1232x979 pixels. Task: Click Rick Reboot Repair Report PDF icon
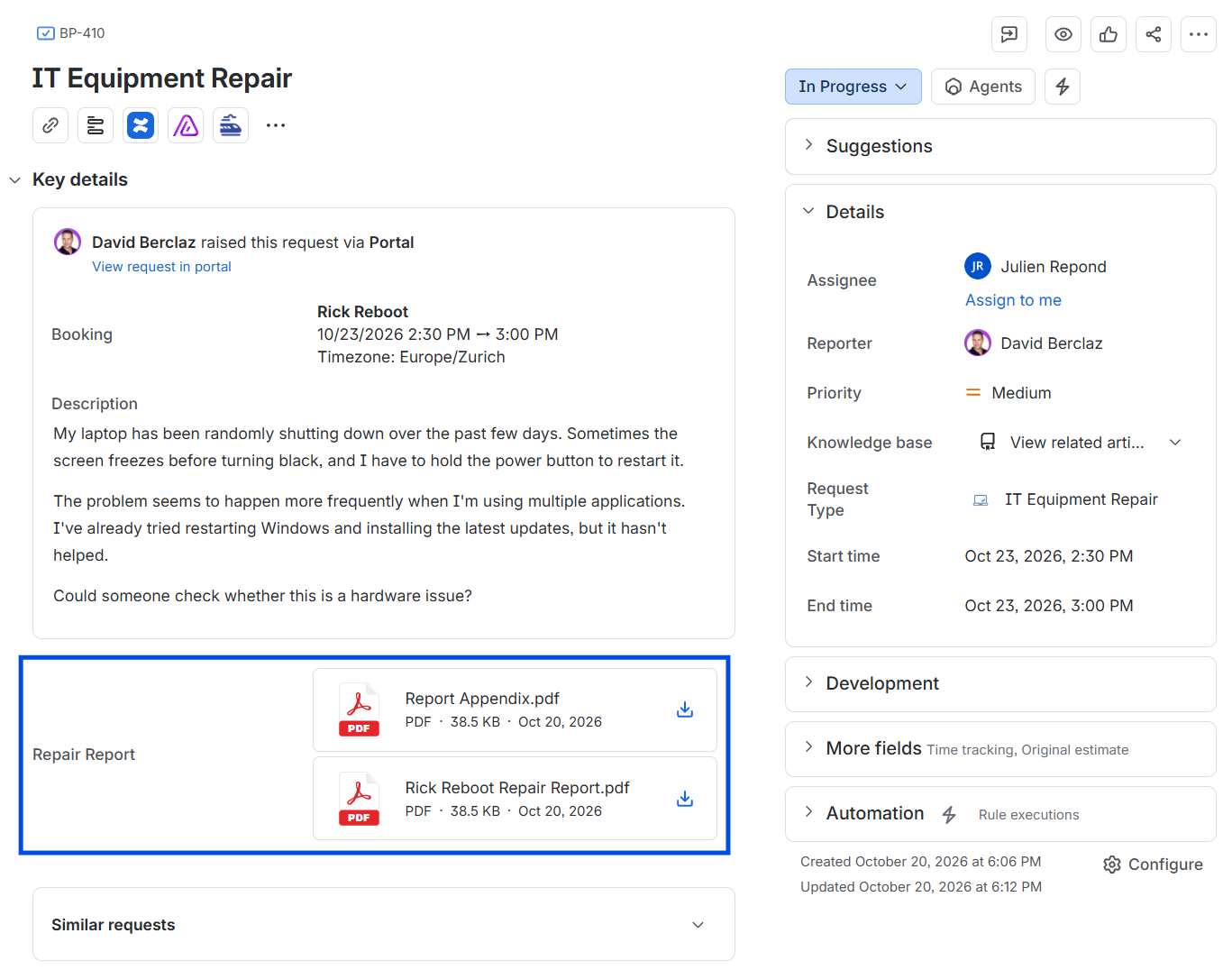click(x=359, y=800)
